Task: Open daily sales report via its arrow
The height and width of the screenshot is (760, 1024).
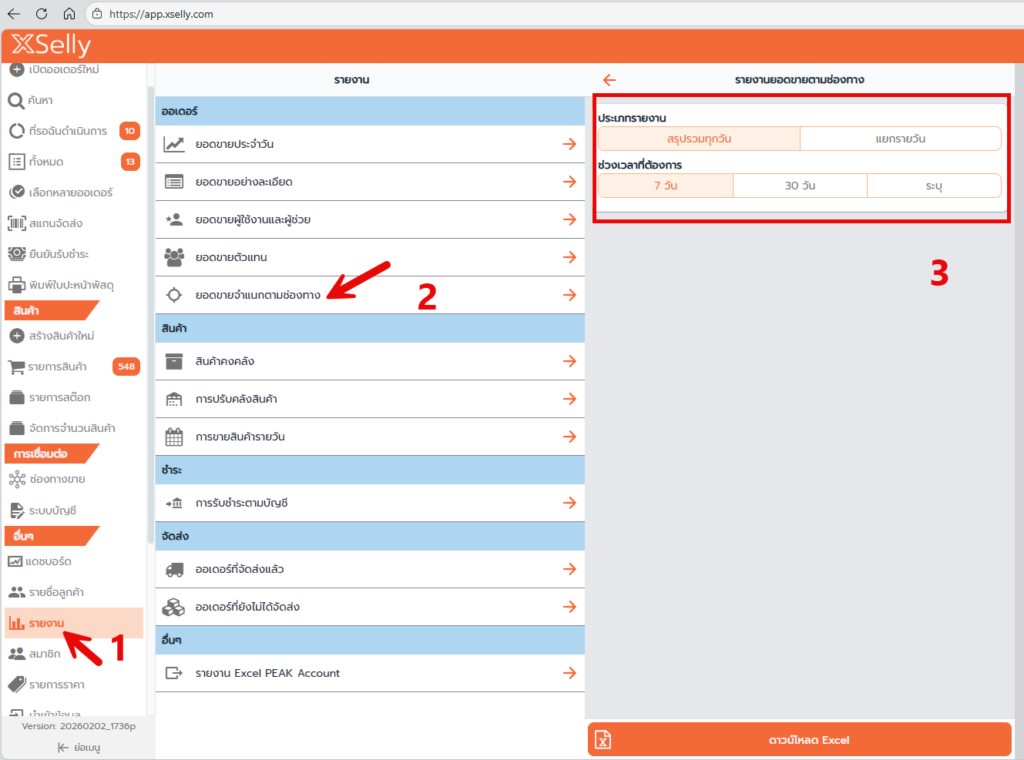Action: click(569, 144)
